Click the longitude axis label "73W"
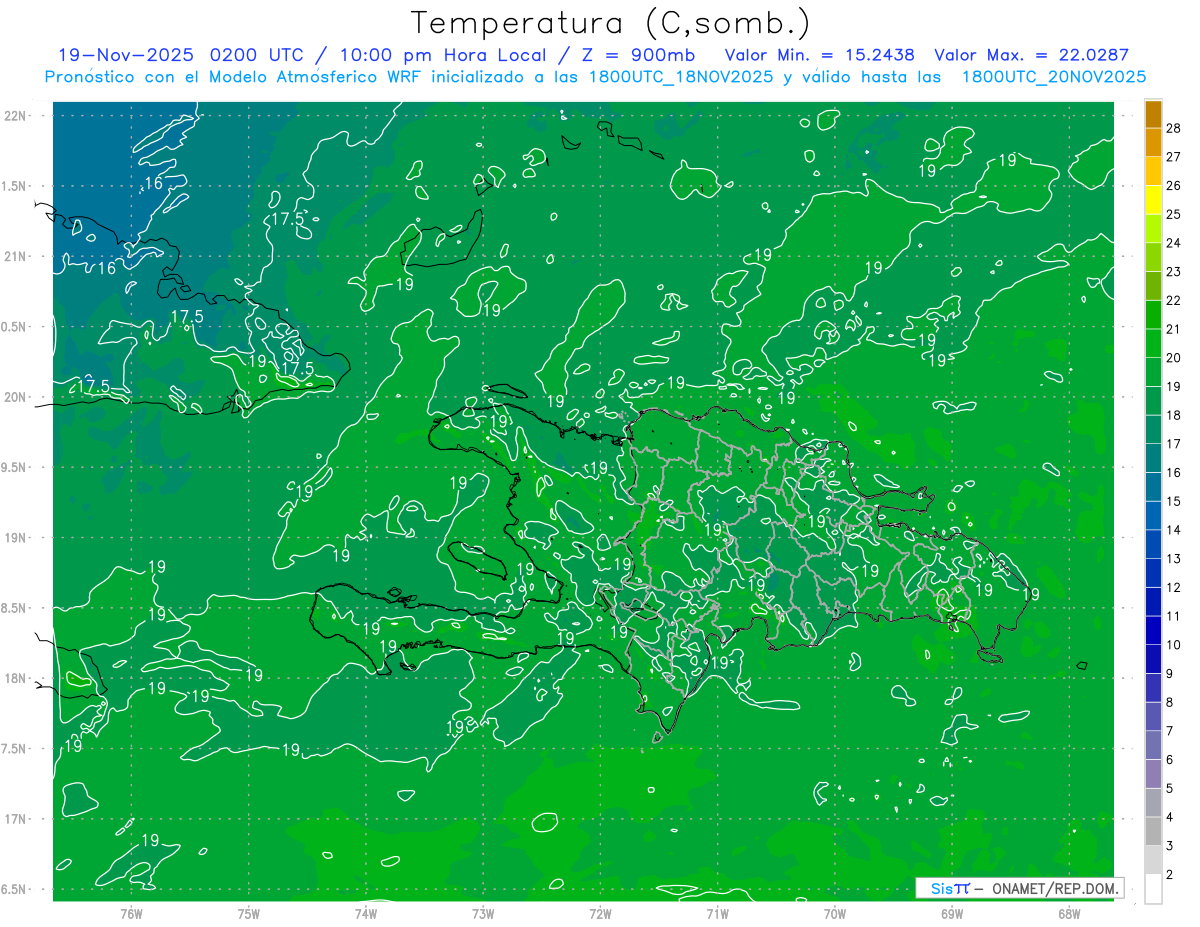Viewport: 1200px width, 927px height. [x=483, y=914]
